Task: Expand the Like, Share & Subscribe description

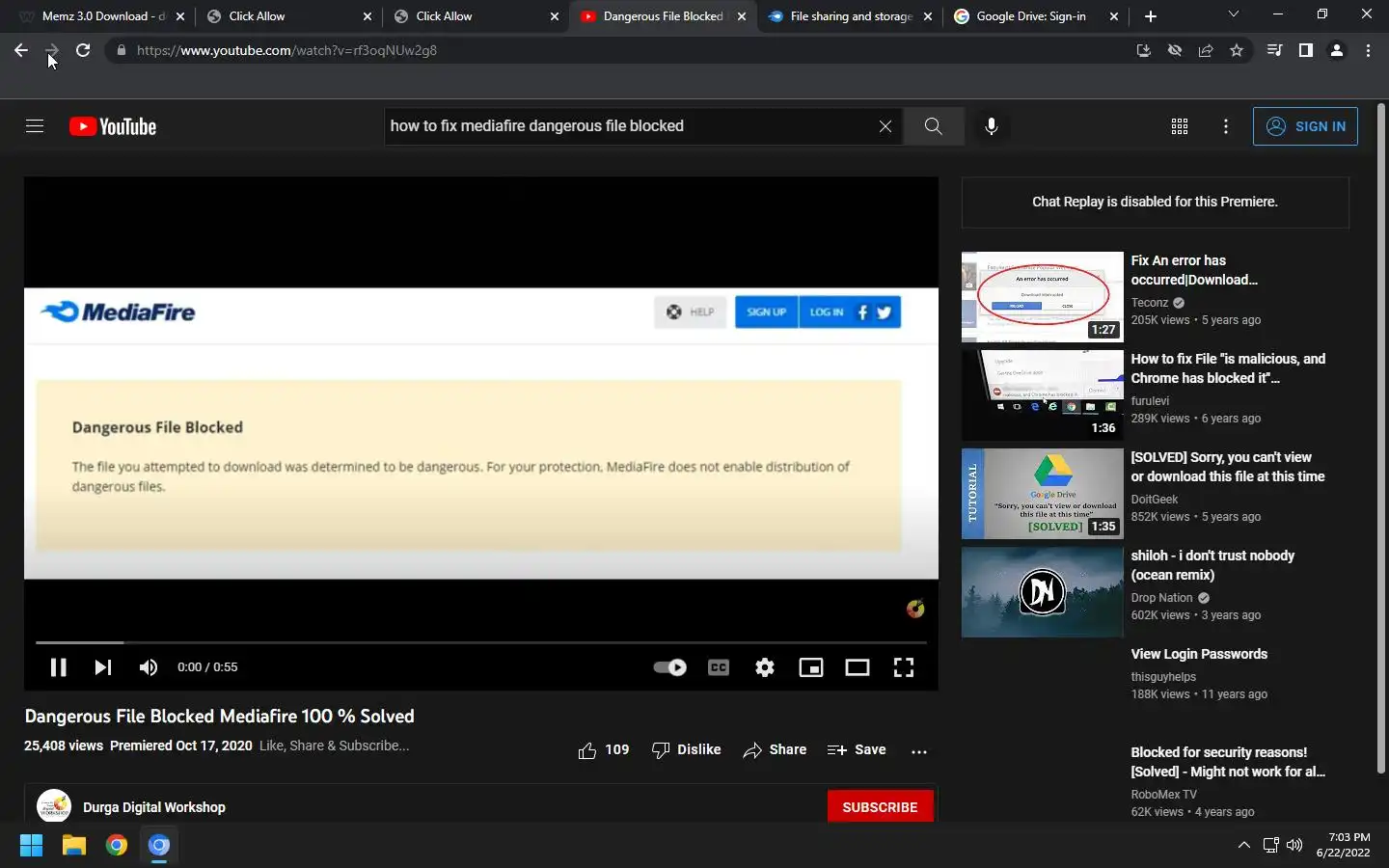Action: coord(334,746)
